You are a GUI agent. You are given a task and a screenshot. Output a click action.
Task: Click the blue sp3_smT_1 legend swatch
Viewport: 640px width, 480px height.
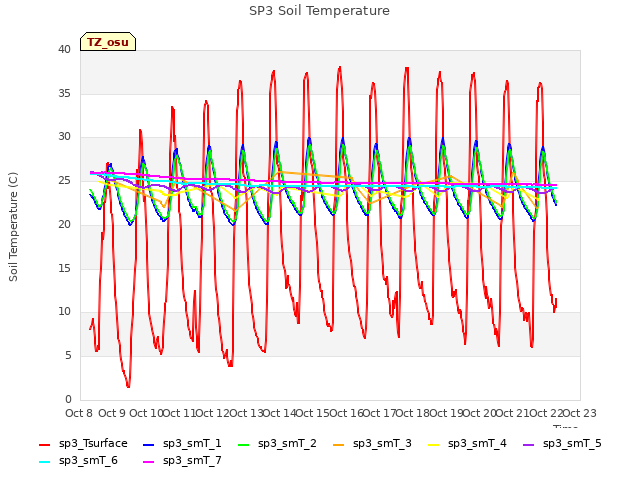(149, 444)
